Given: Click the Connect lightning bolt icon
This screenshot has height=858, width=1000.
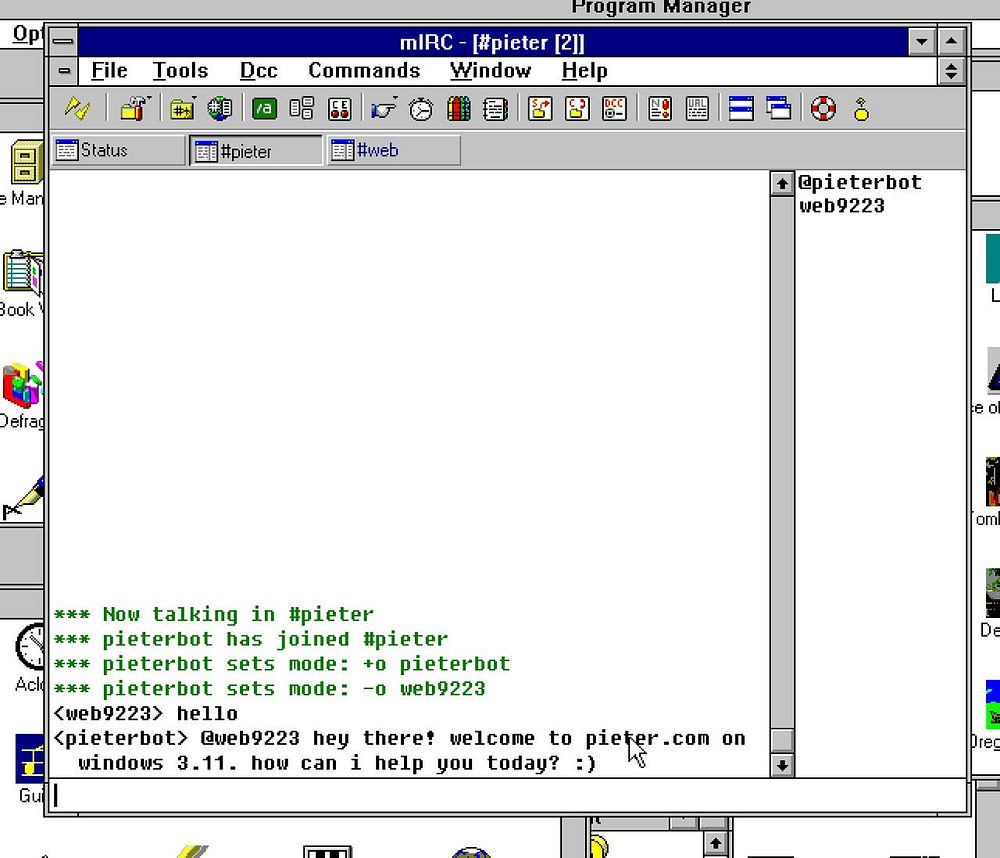Looking at the screenshot, I should pyautogui.click(x=77, y=108).
